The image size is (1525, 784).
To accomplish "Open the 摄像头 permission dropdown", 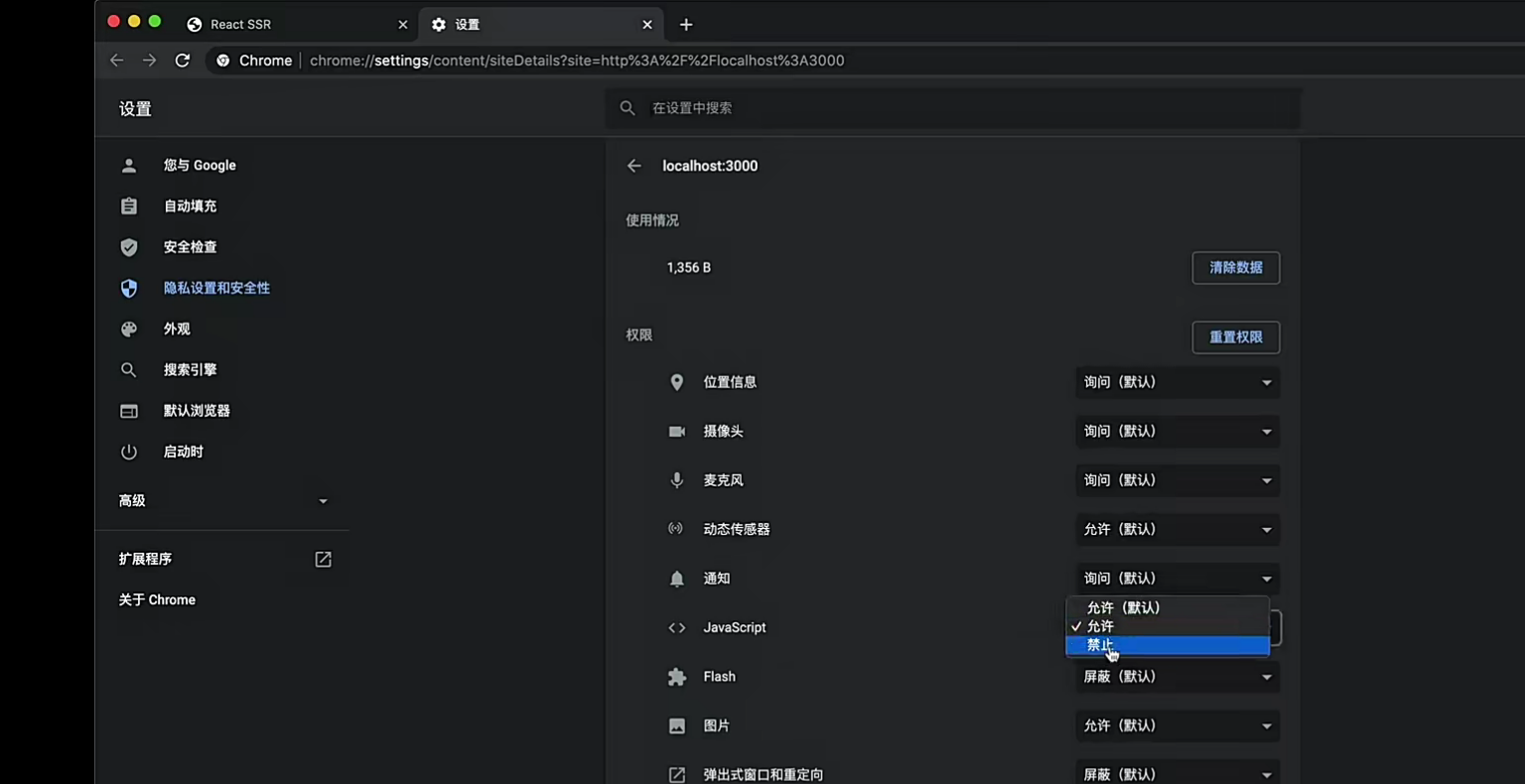I will click(1177, 432).
